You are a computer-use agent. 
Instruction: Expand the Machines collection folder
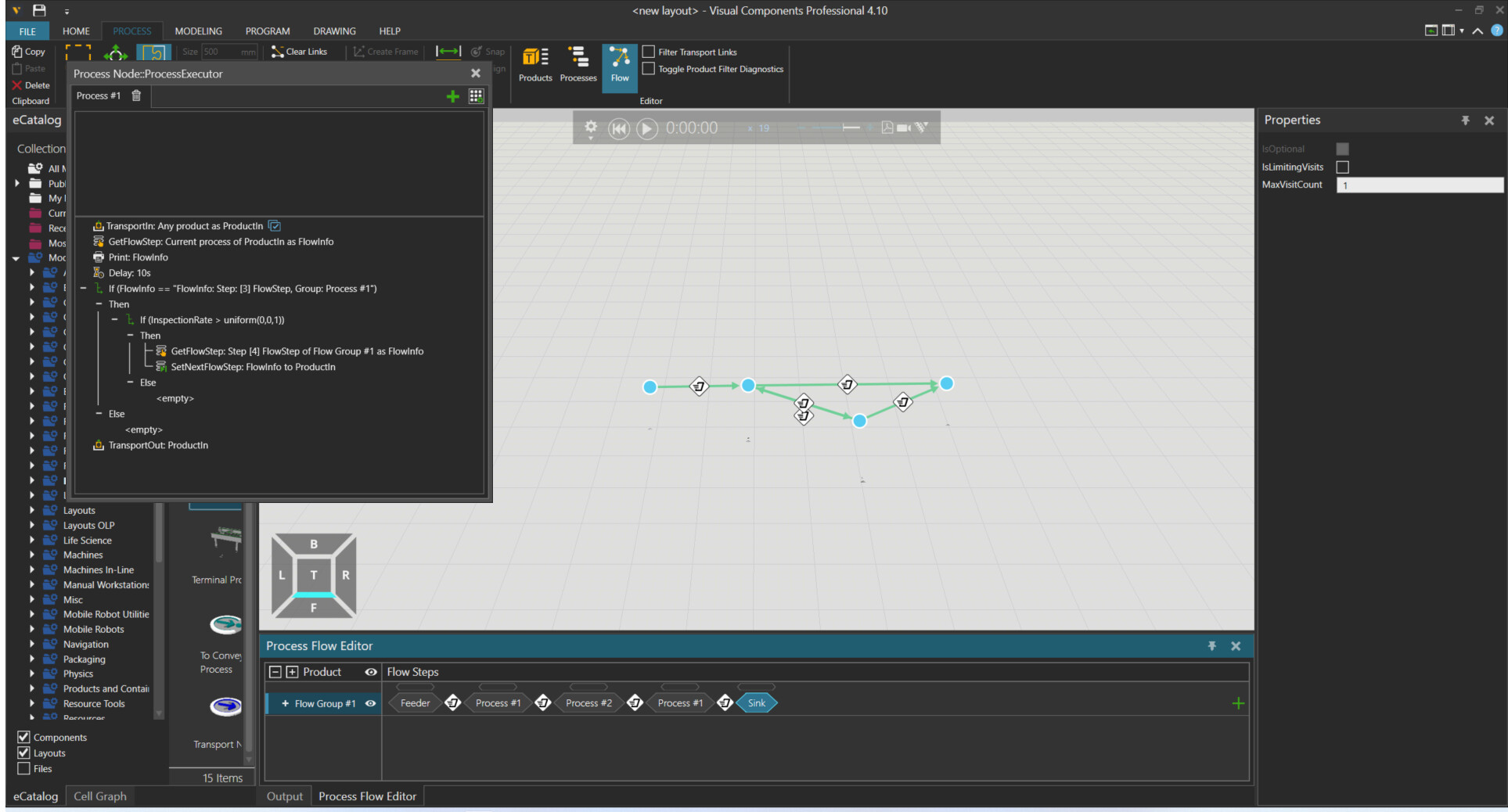coord(32,555)
